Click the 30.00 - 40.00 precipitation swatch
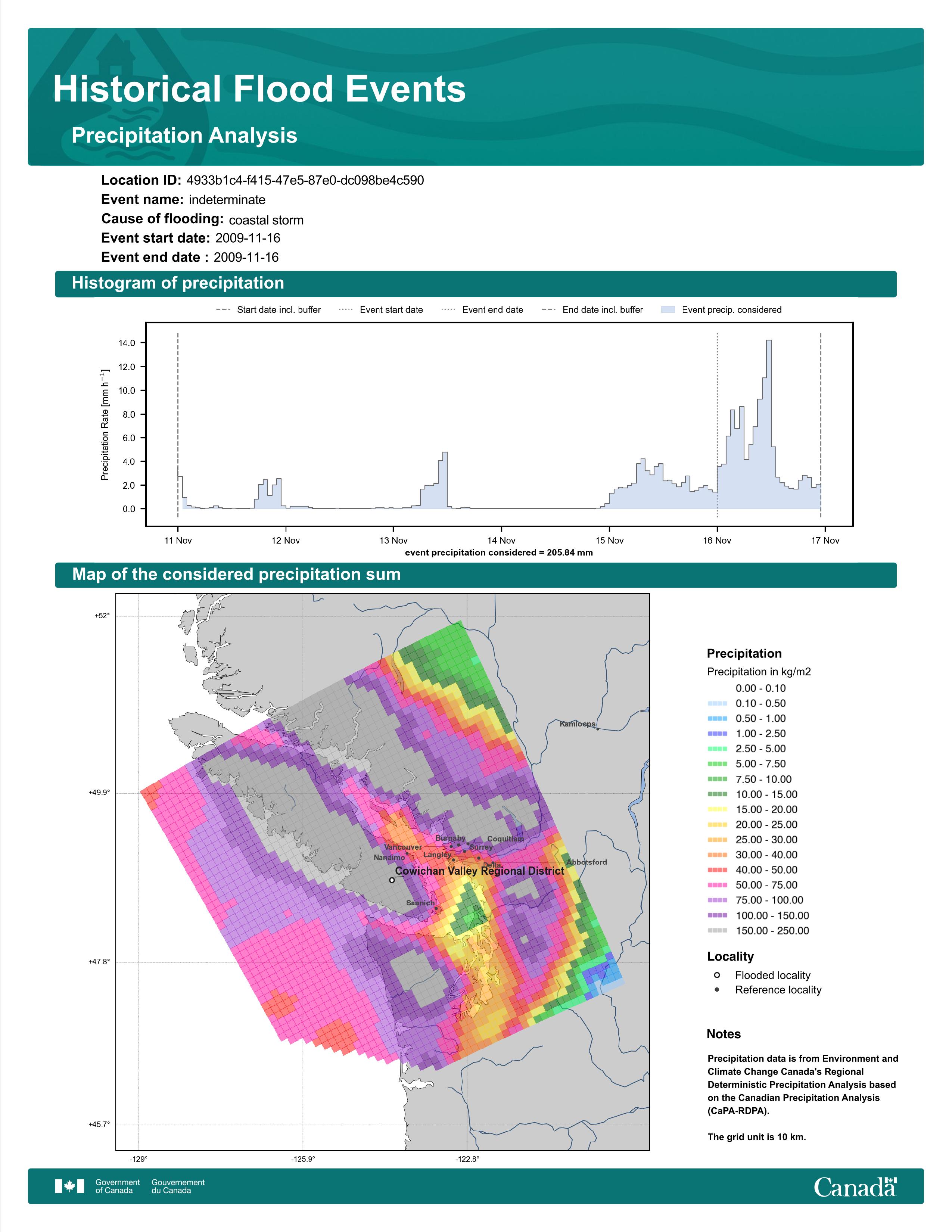 click(x=717, y=855)
